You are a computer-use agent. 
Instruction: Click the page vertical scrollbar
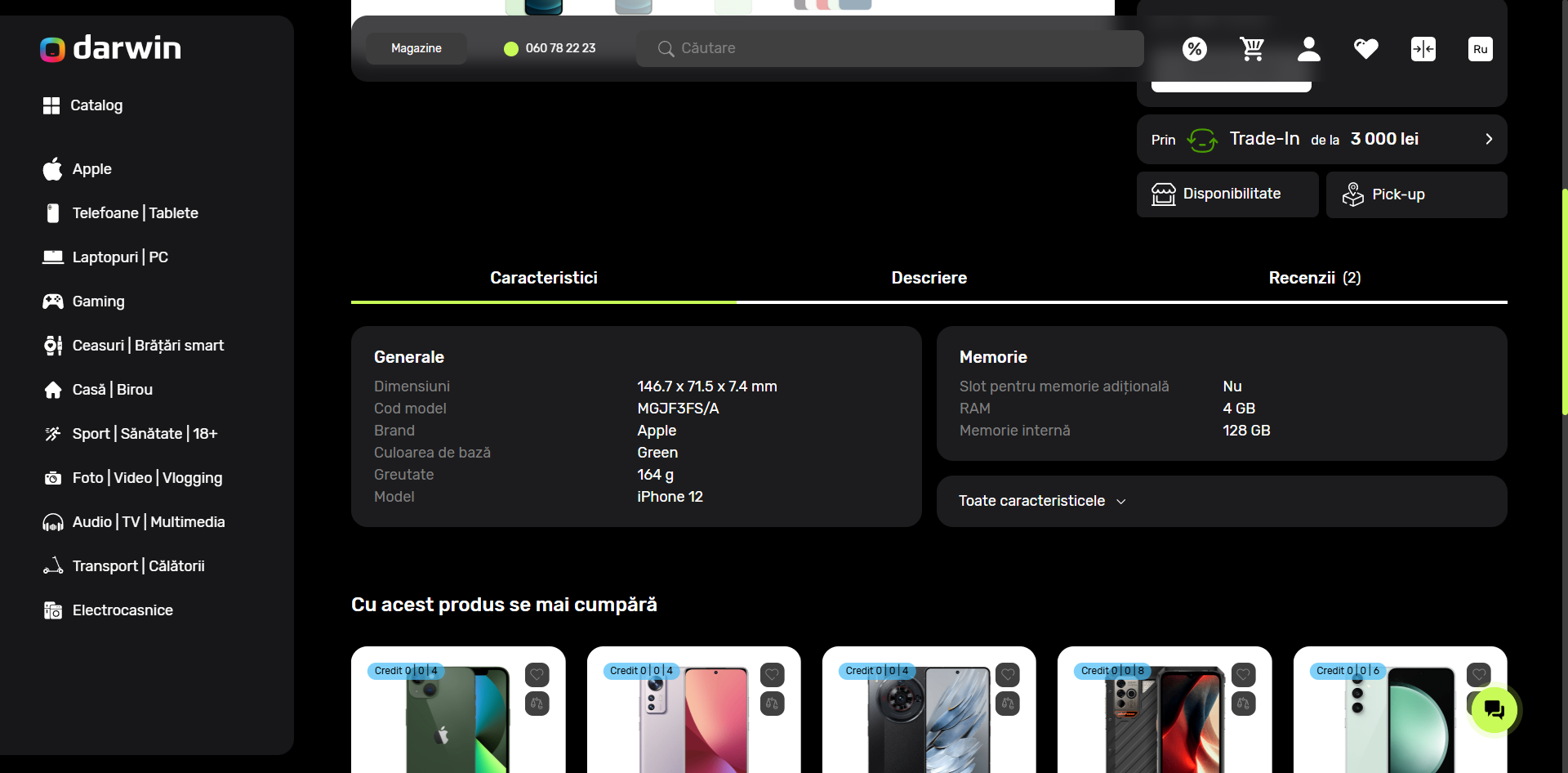(x=1564, y=302)
